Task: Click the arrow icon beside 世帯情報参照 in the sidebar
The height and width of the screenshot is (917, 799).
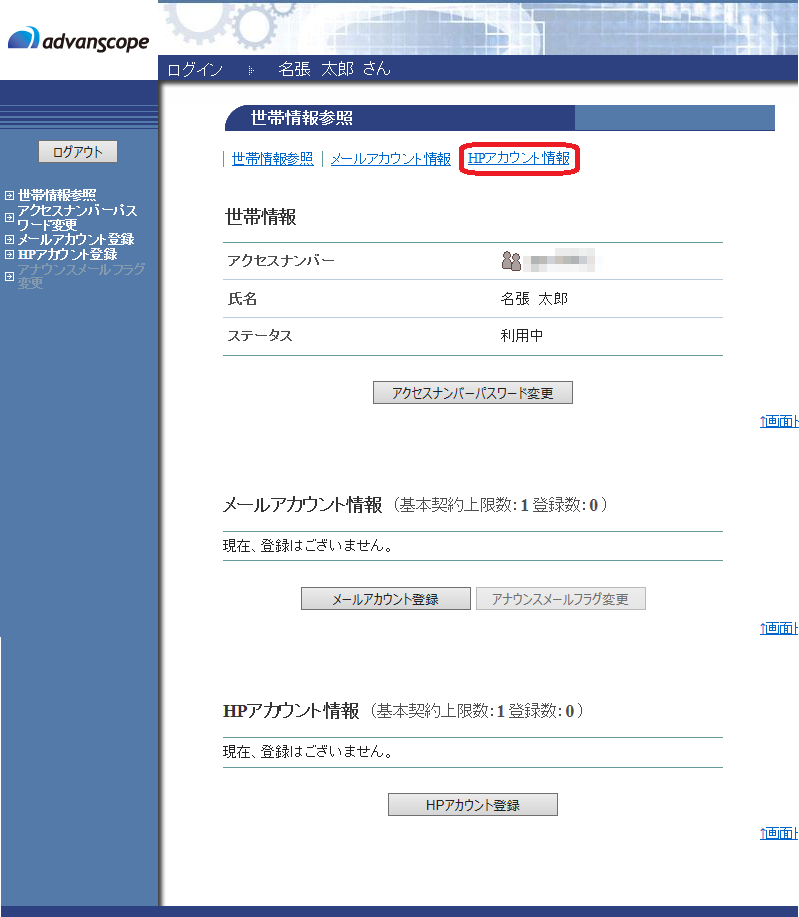Action: click(x=9, y=195)
